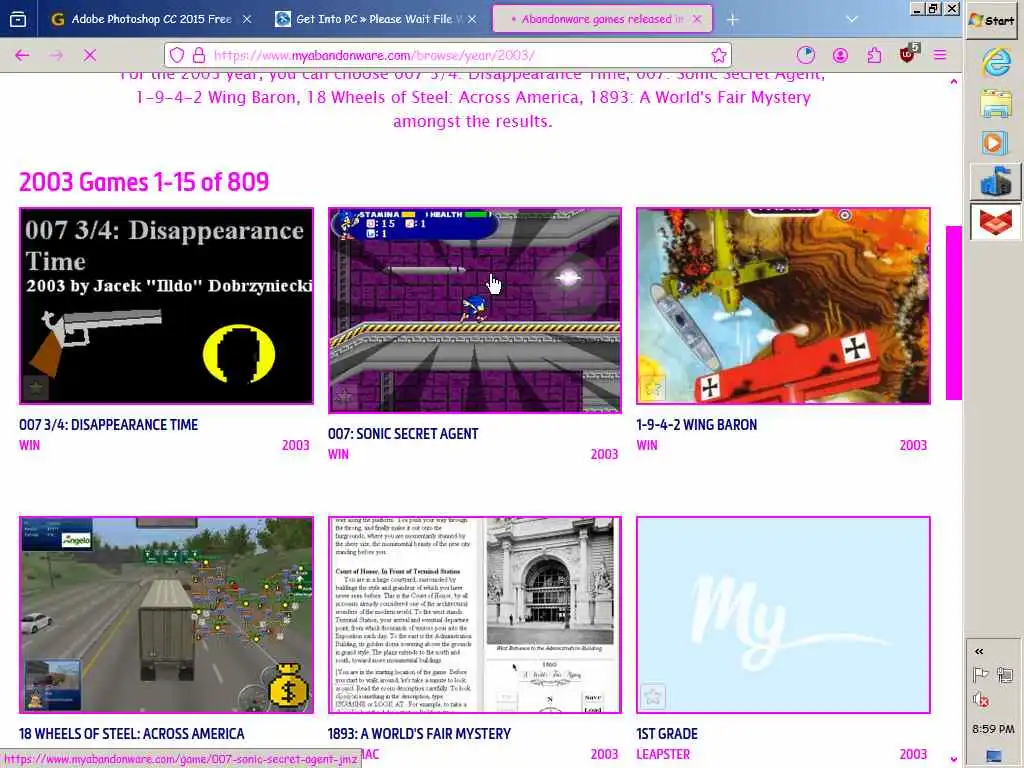This screenshot has height=768, width=1024.
Task: Click WIN platform under Disappearance Time
Action: [29, 445]
